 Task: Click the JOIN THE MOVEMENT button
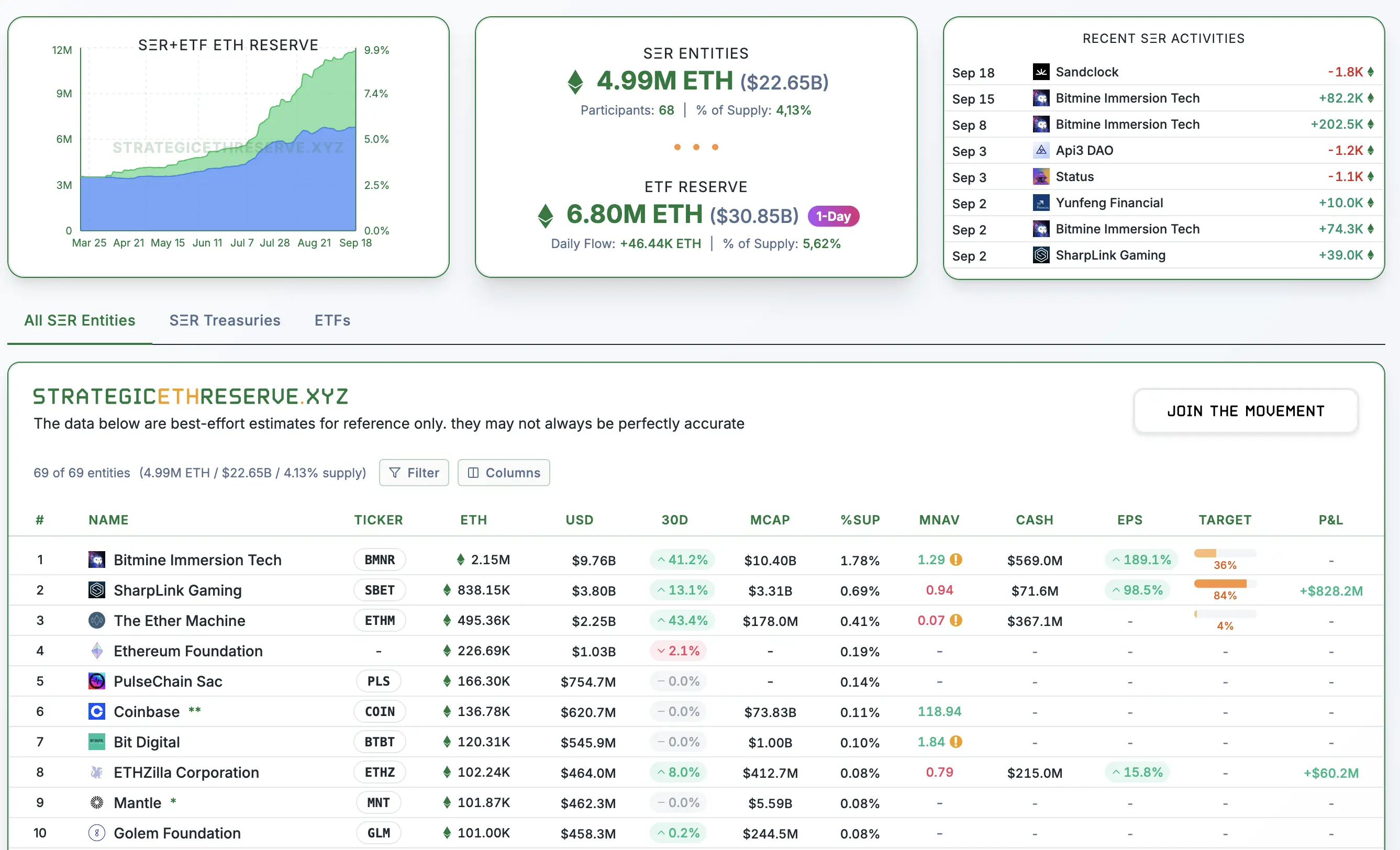coord(1246,410)
